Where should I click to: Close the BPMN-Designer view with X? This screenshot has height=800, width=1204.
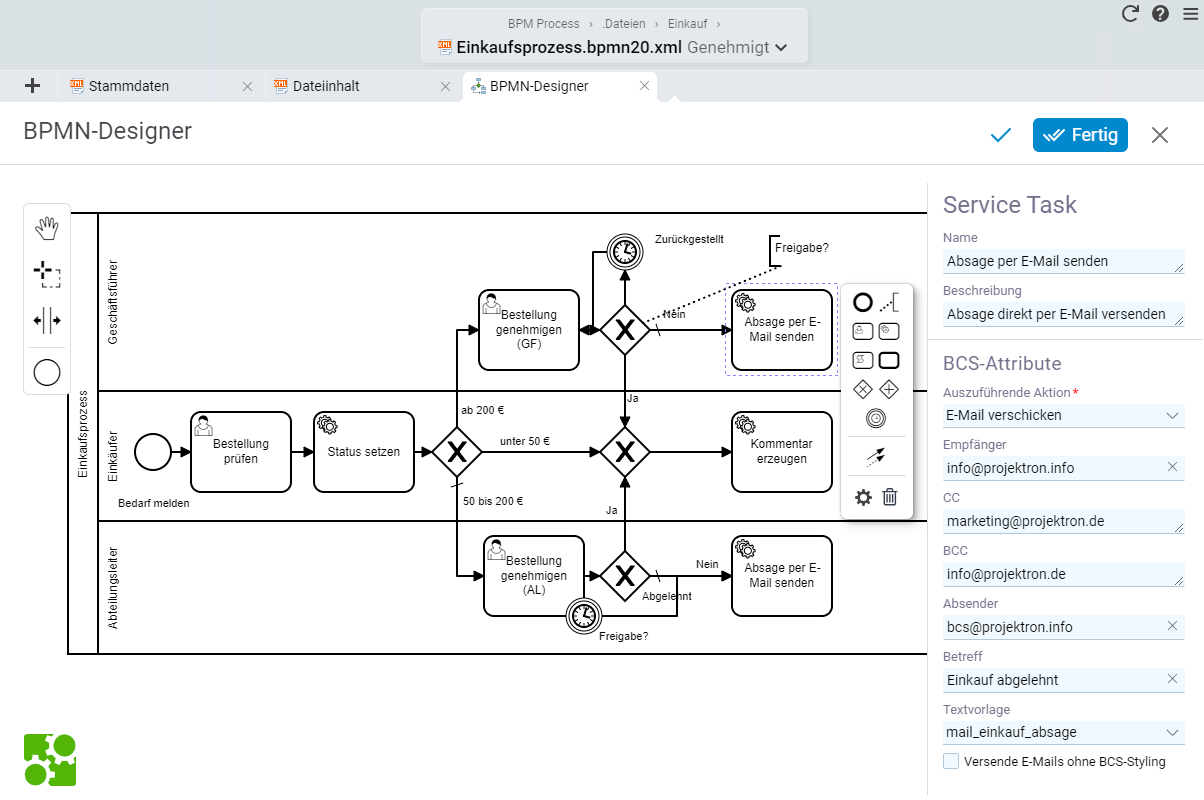[1159, 135]
